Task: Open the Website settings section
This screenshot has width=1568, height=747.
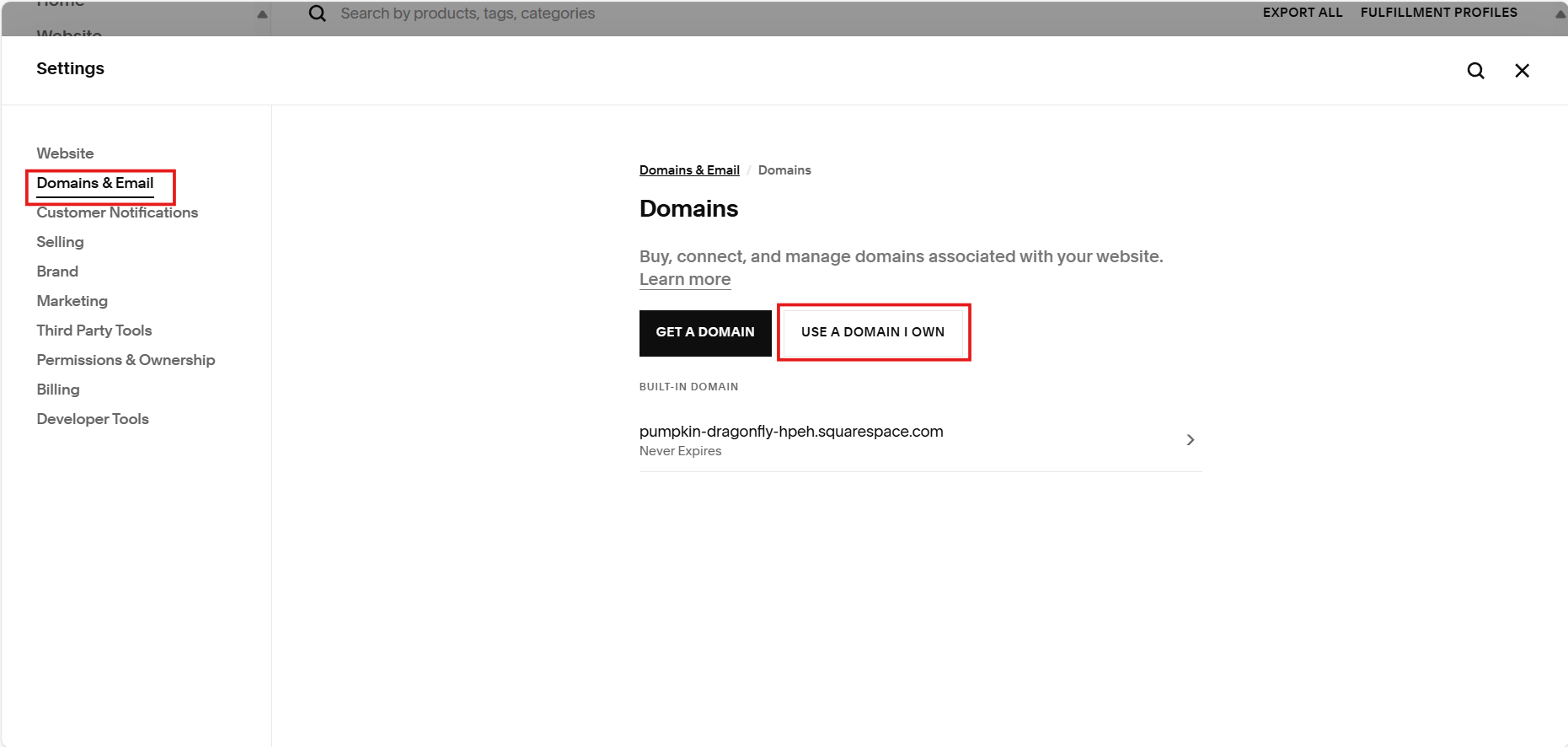Action: click(65, 153)
